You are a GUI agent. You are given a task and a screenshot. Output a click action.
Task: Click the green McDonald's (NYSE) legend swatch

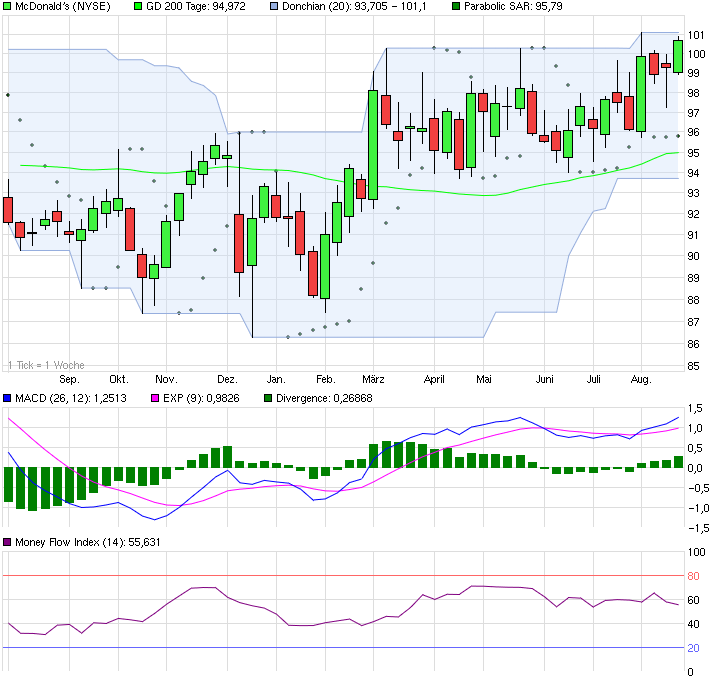[8, 7]
